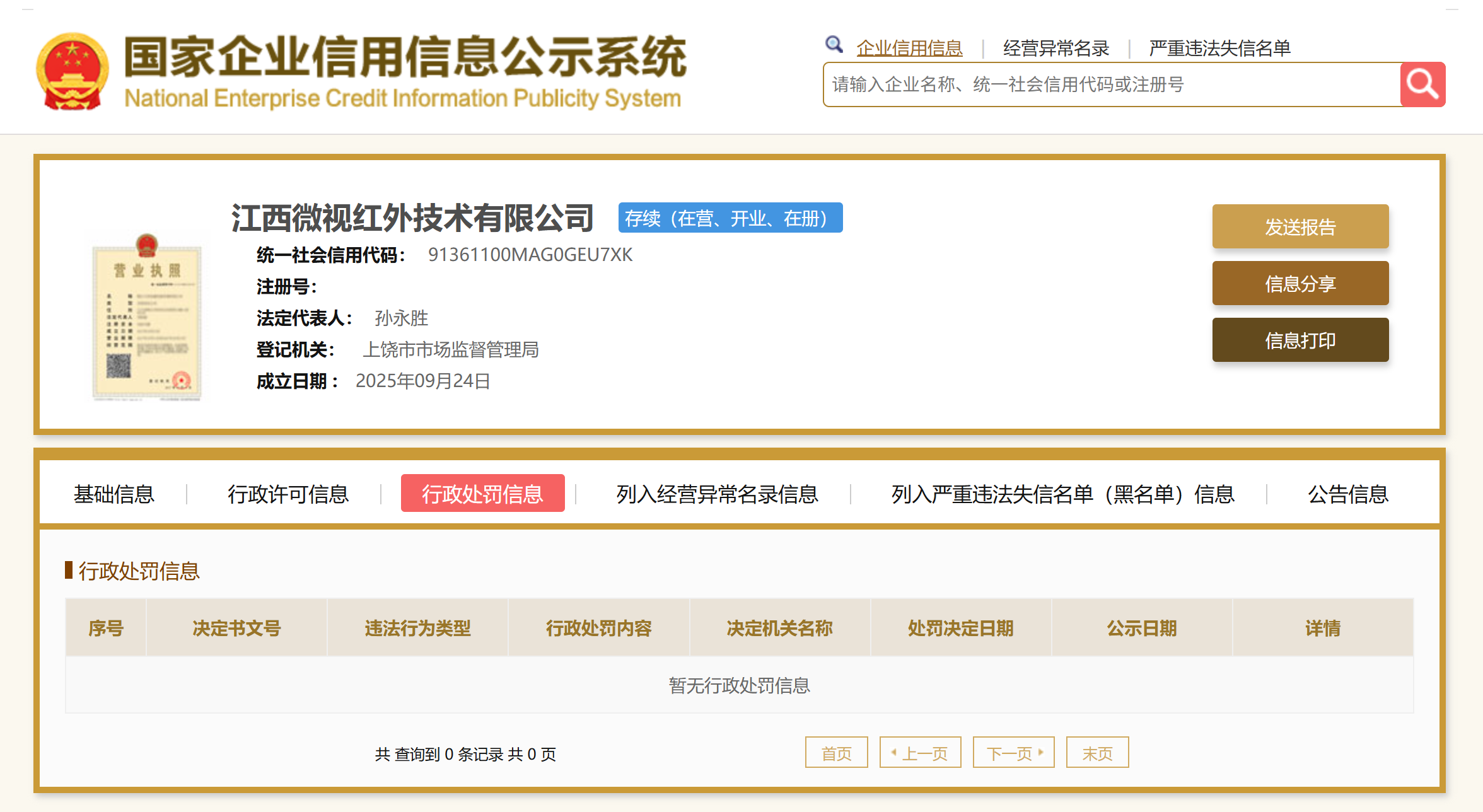Go to 首页 first page
The image size is (1483, 812).
836,753
